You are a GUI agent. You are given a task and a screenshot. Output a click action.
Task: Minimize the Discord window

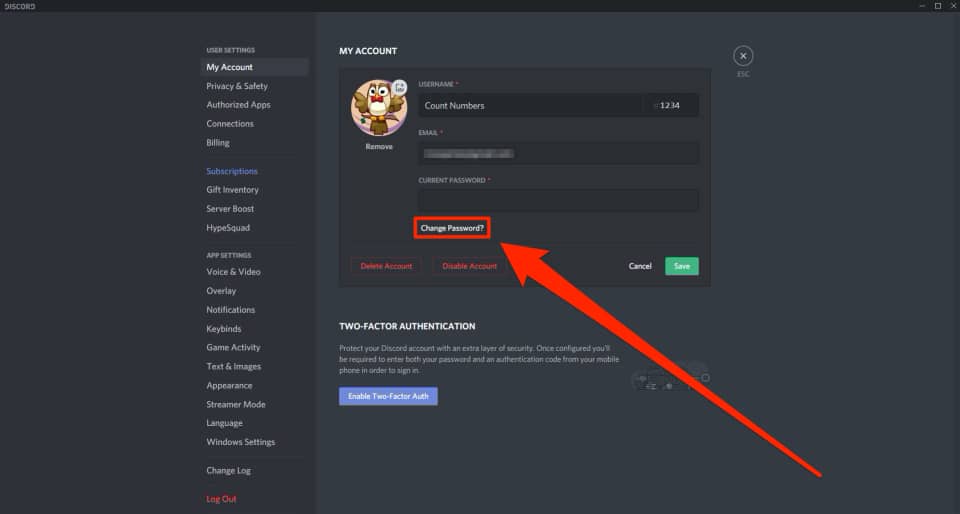click(923, 6)
